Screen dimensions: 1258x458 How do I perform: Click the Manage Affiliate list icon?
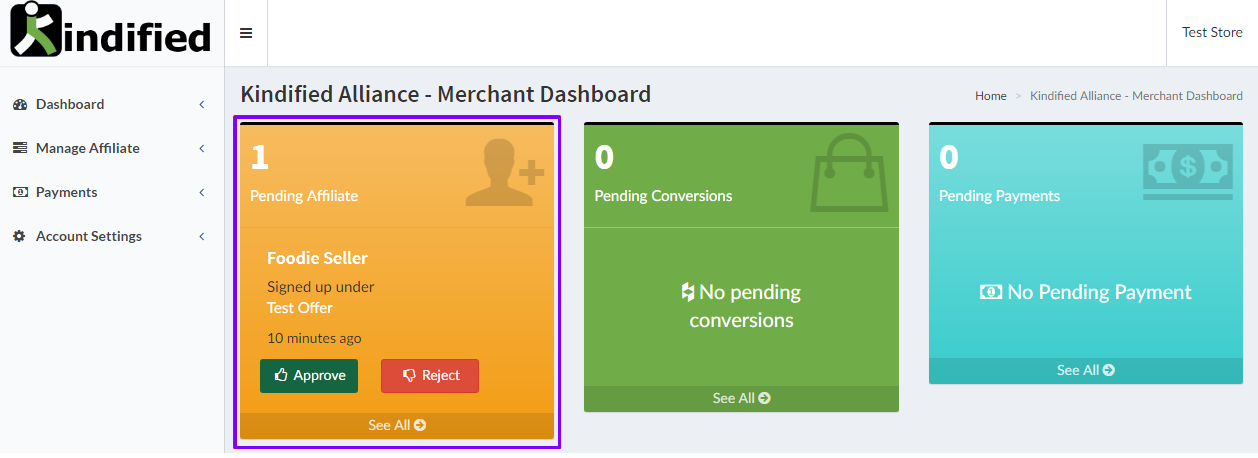[x=19, y=148]
